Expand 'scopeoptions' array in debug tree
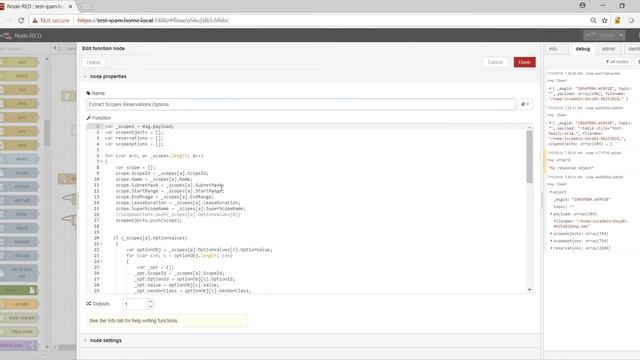Screen dimensions: 640x360 551,241
